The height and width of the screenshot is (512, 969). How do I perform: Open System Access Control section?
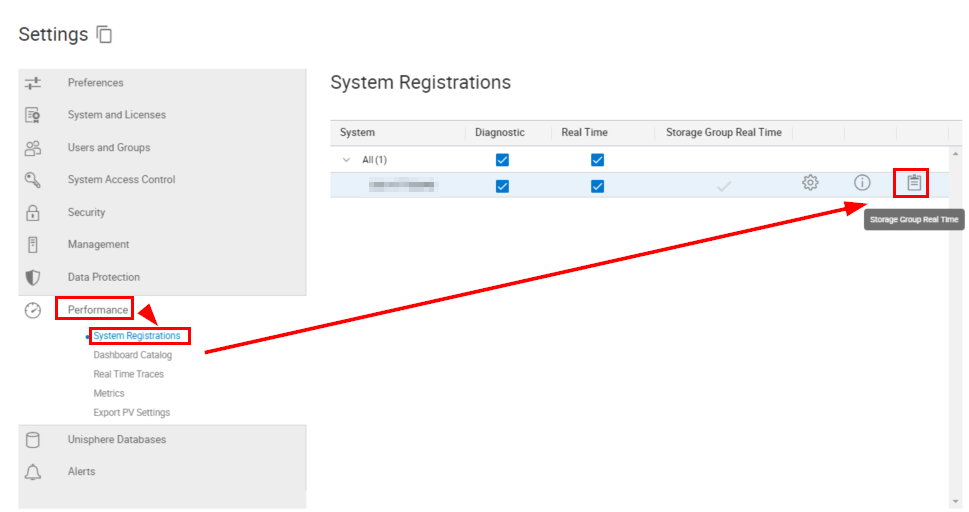tap(122, 180)
